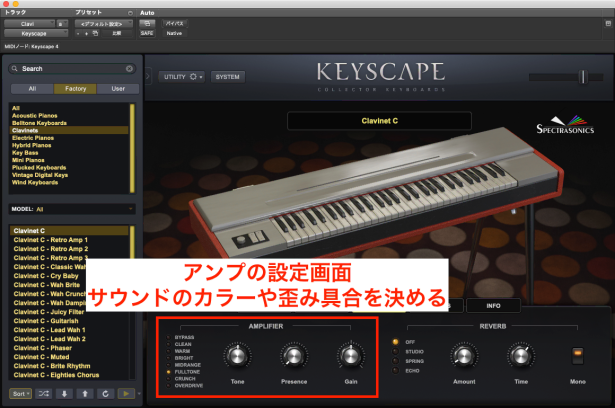Viewport: 615px width, 408px height.
Task: Open the MODEL: All dropdown
Action: (x=72, y=209)
